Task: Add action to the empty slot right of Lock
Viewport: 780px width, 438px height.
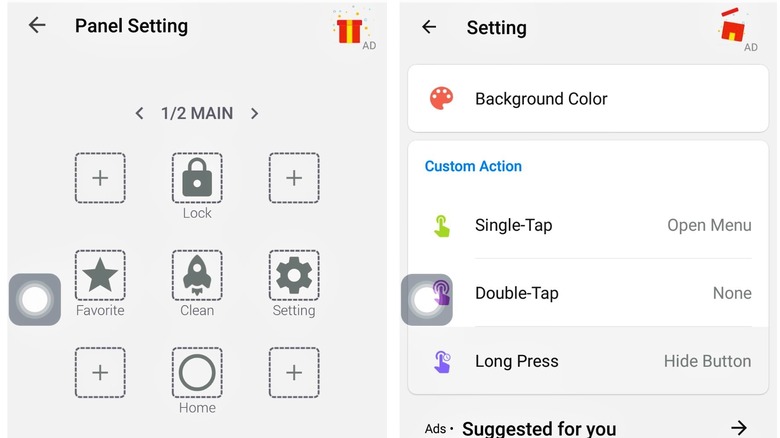Action: click(294, 178)
